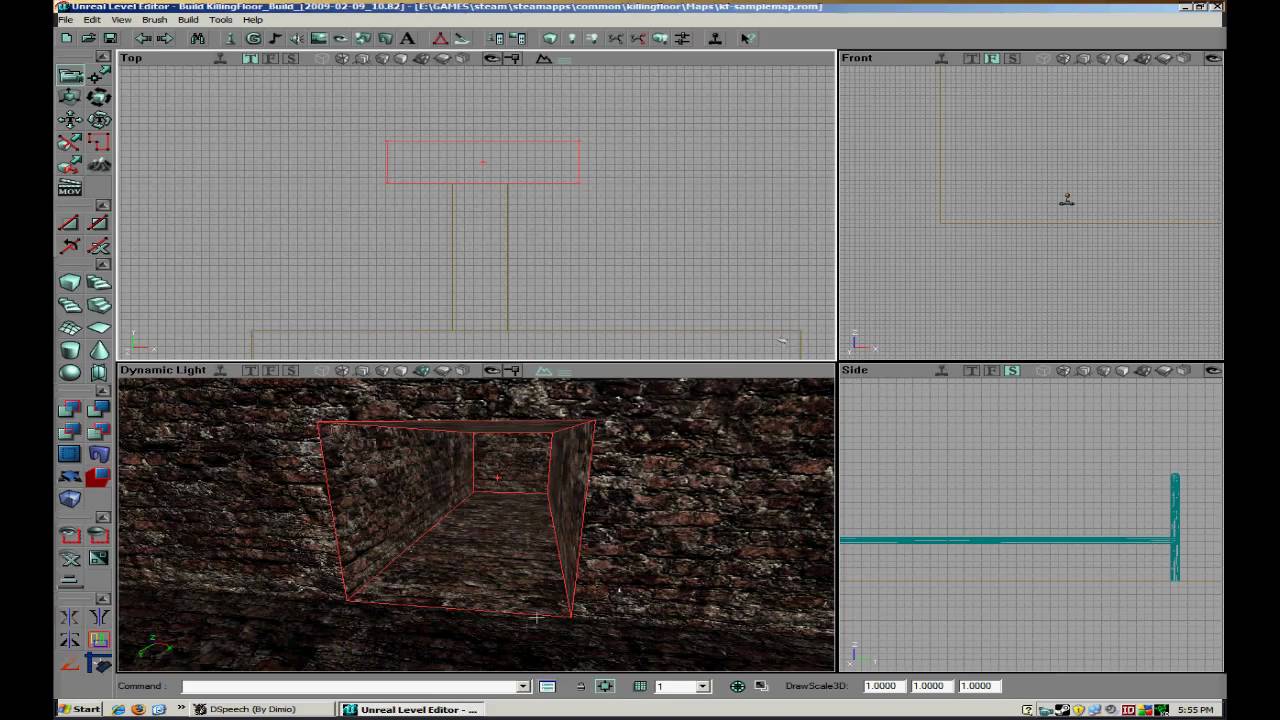Open Build Options sliders icon

[682, 38]
